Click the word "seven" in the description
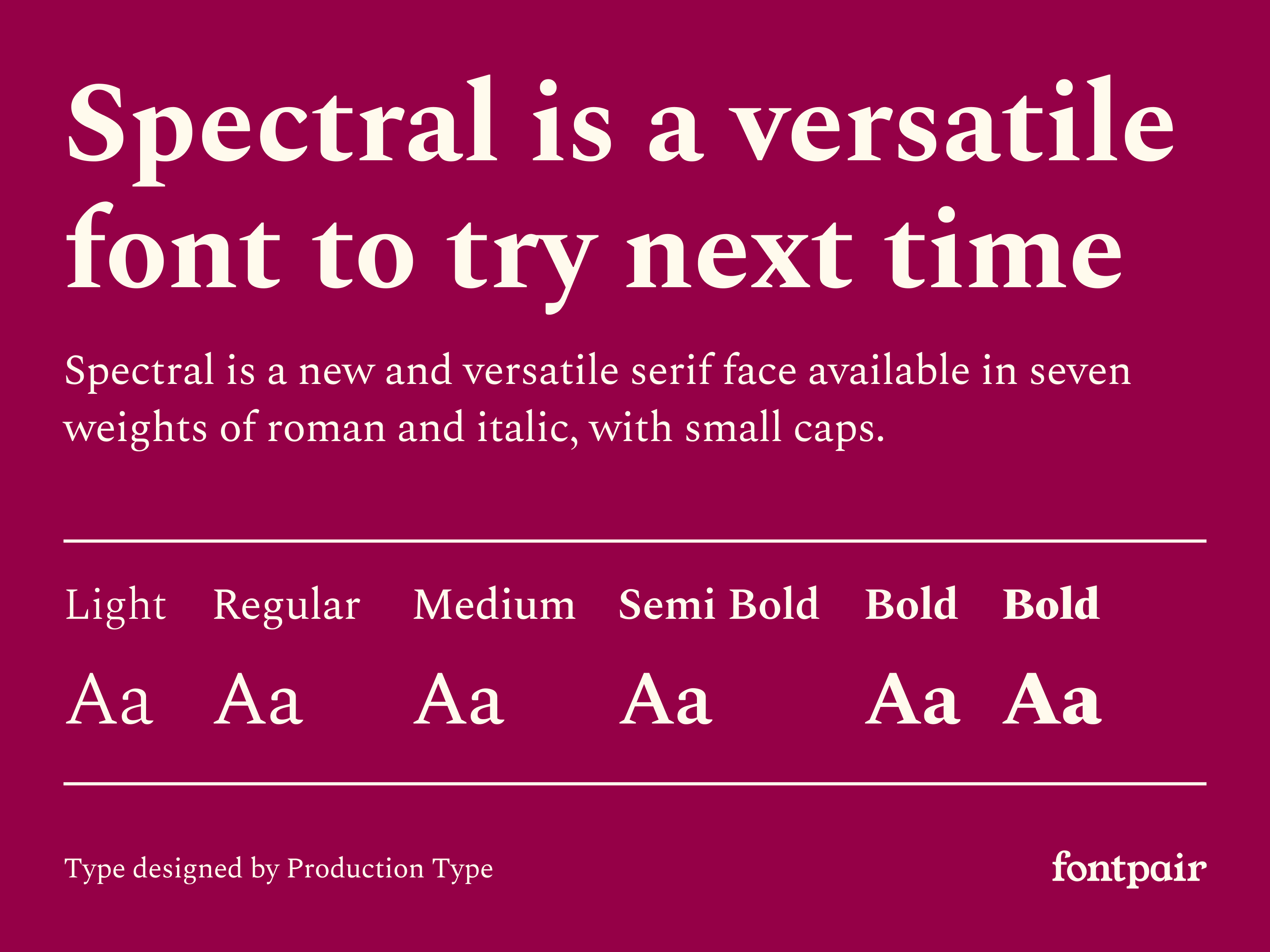 pyautogui.click(x=1080, y=371)
